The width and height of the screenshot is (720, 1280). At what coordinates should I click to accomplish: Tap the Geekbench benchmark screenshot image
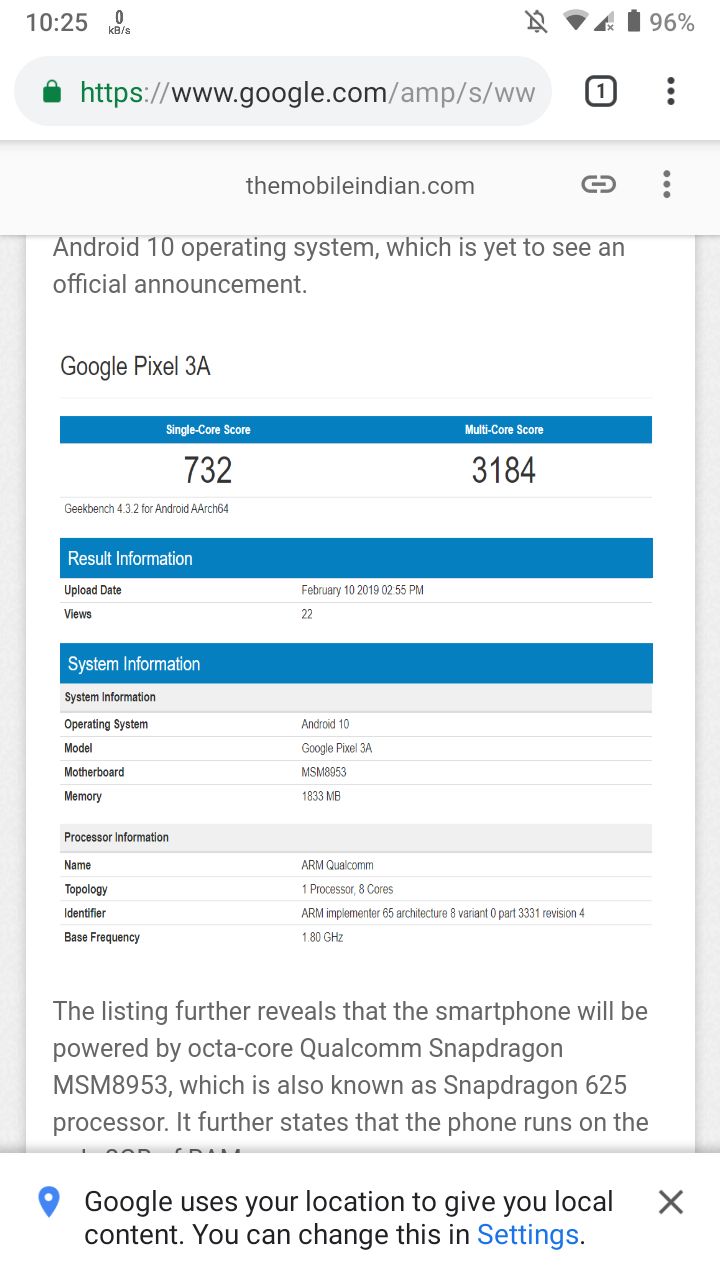(x=356, y=647)
